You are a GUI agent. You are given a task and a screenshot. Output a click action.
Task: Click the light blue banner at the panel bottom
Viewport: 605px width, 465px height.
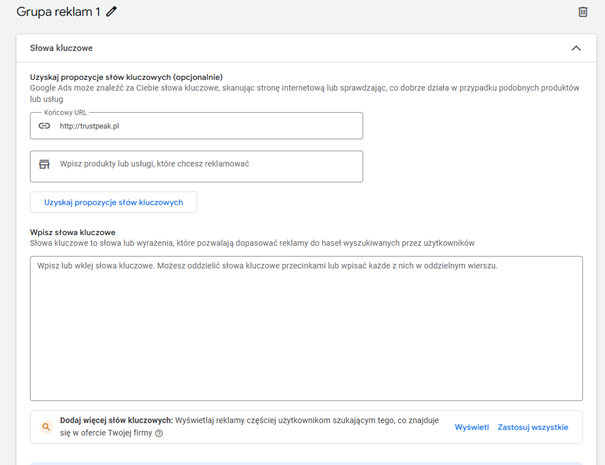pyautogui.click(x=306, y=463)
